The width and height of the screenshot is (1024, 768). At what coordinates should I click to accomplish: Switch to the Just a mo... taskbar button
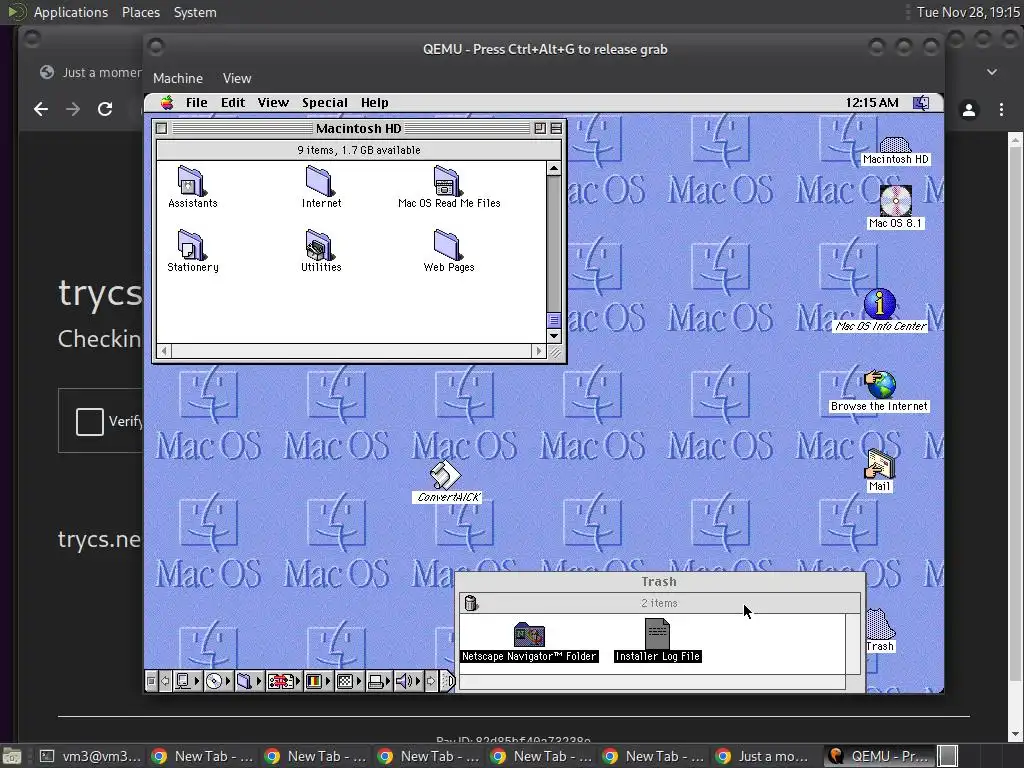(x=762, y=756)
